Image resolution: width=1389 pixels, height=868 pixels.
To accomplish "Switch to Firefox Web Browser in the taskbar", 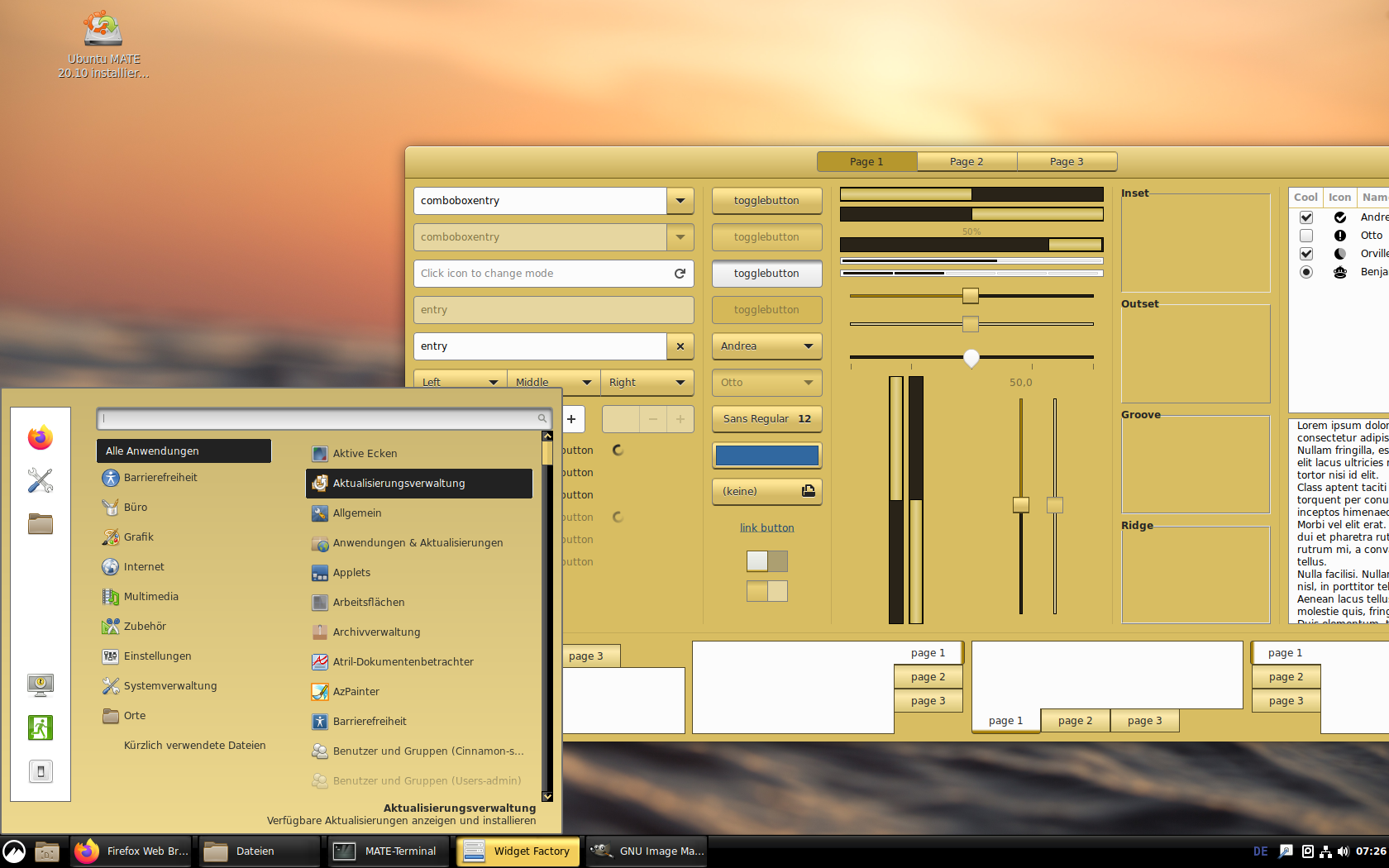I will pos(131,851).
